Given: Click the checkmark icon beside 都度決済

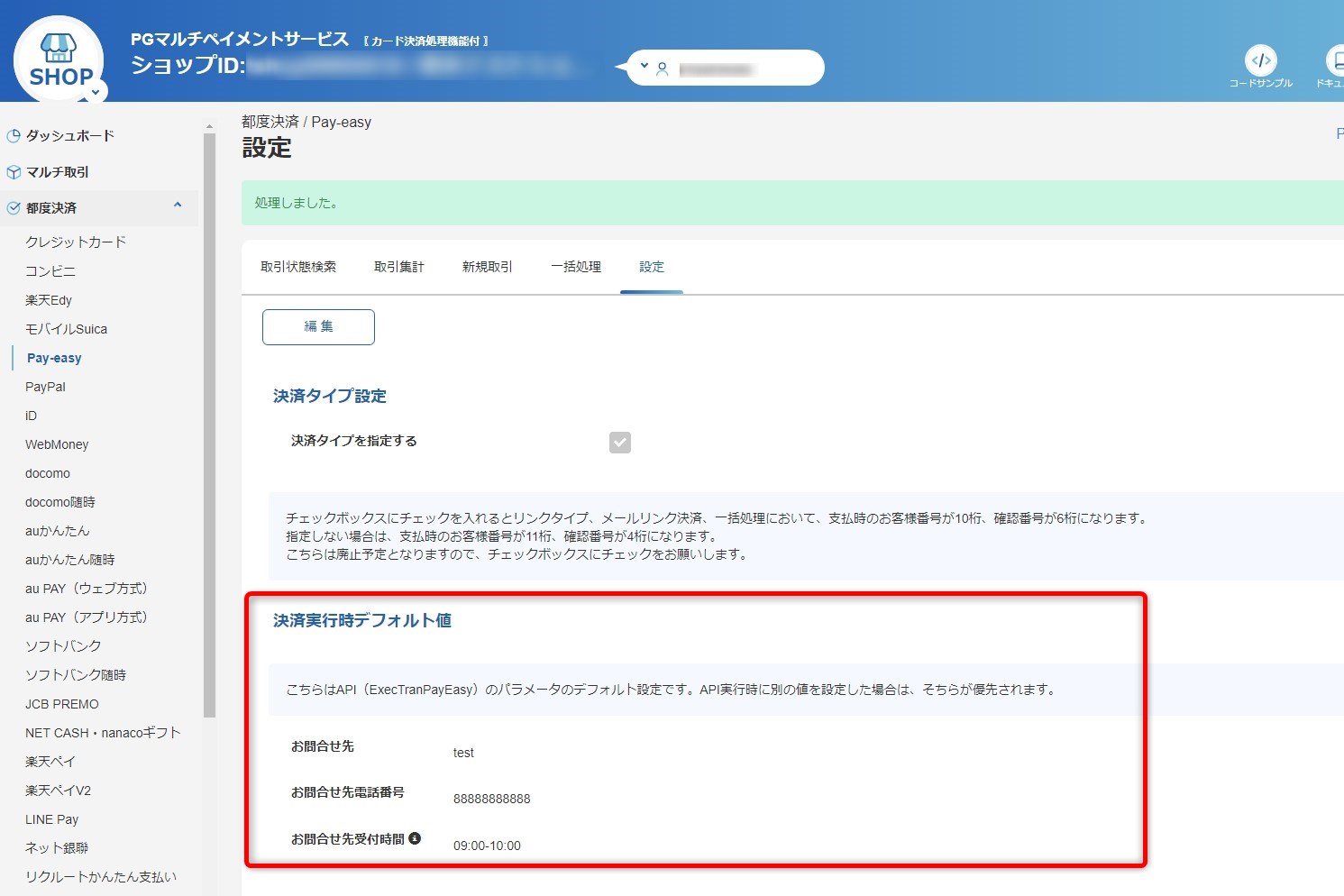Looking at the screenshot, I should coord(14,206).
